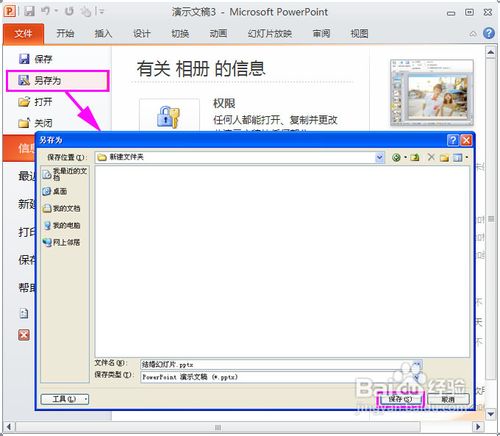This screenshot has height=436, width=500.
Task: Go up one folder level icon
Action: pos(415,157)
